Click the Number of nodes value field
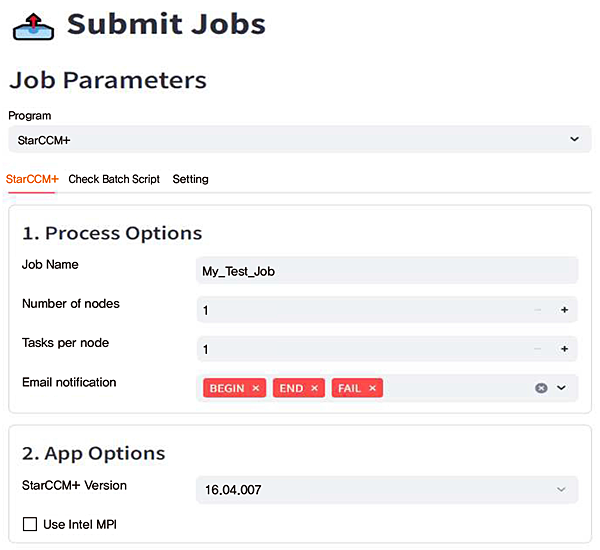 coord(360,311)
